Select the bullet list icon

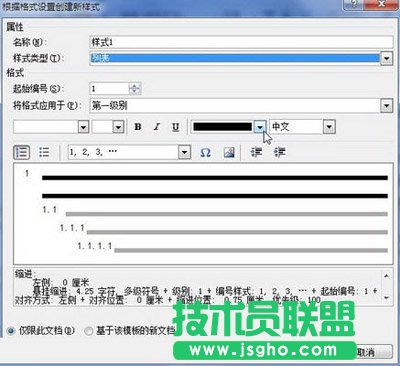point(44,152)
